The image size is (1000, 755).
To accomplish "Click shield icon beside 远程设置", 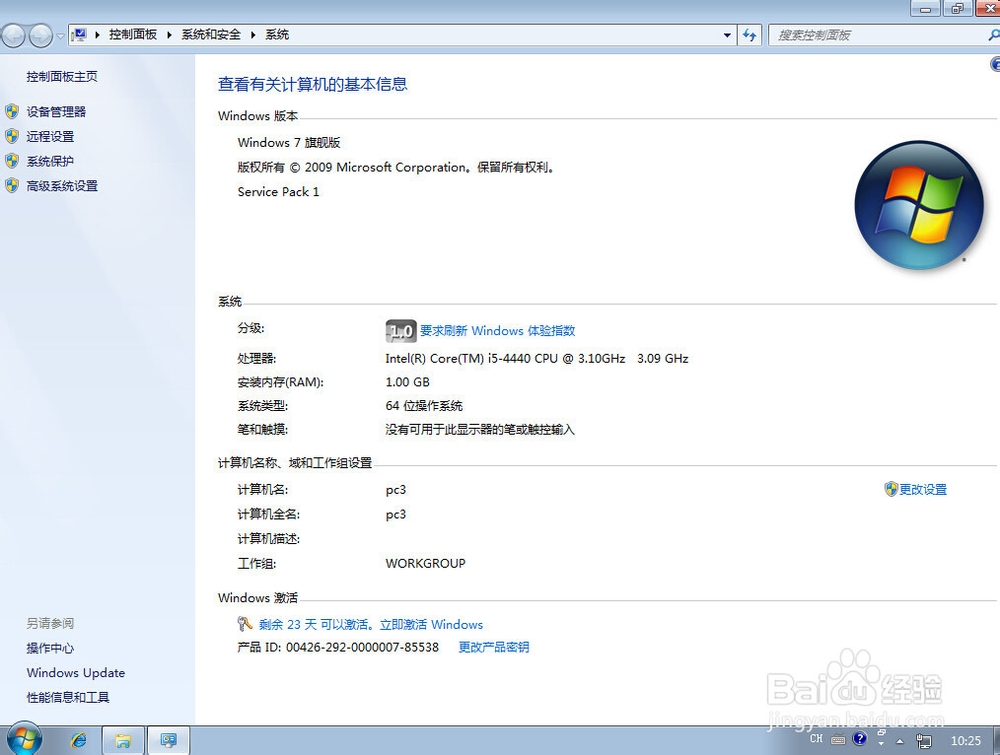I will (12, 136).
